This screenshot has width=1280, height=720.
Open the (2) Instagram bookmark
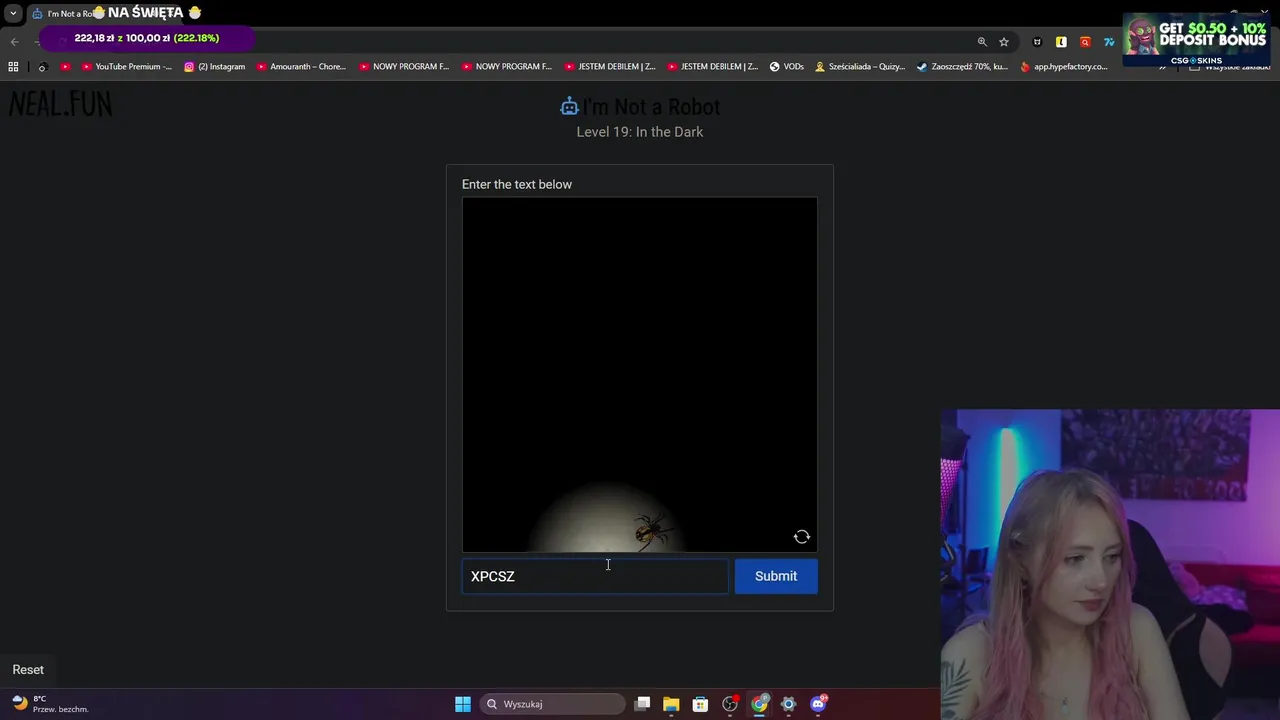(x=214, y=67)
